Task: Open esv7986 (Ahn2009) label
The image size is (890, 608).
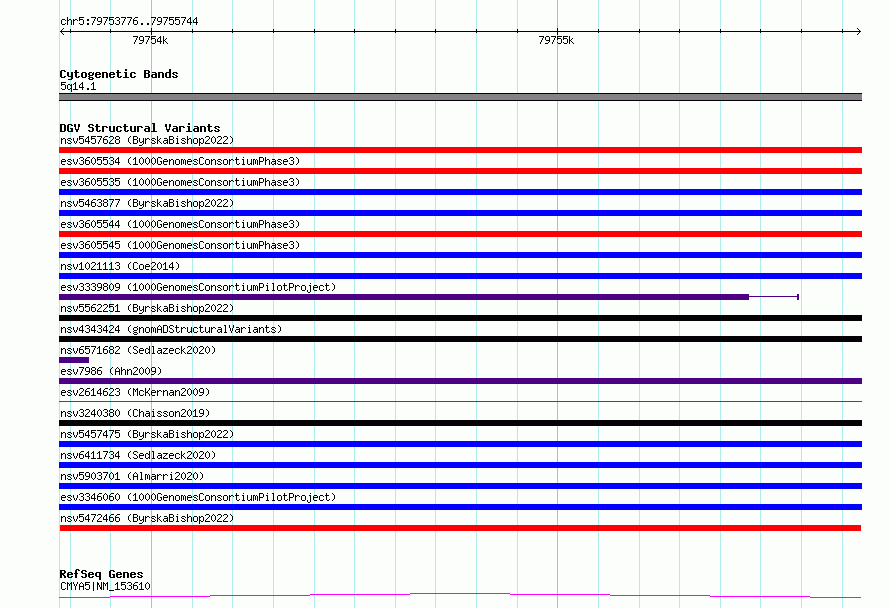Action: (111, 371)
